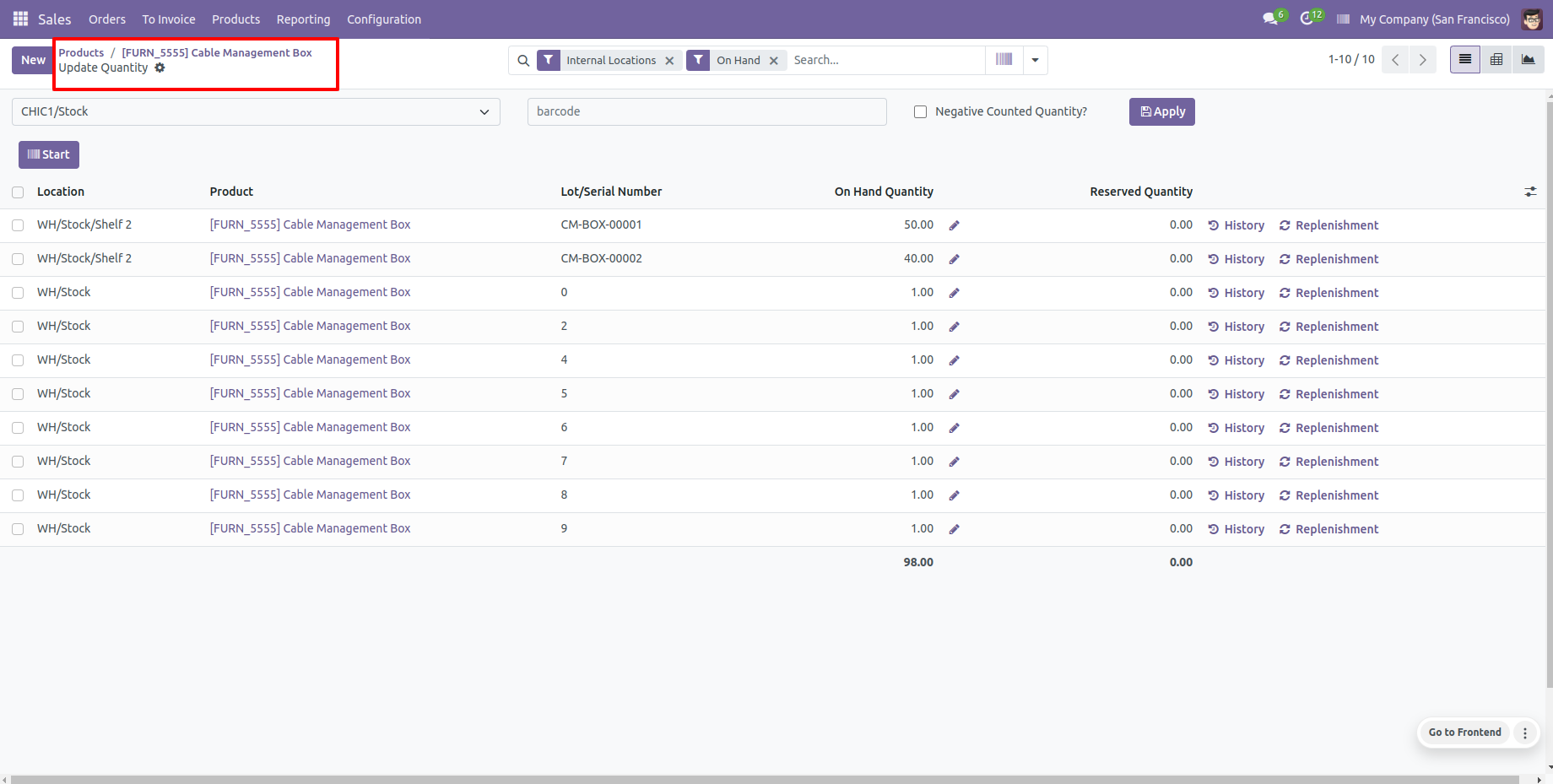
Task: Switch to pivot table view
Action: [1496, 59]
